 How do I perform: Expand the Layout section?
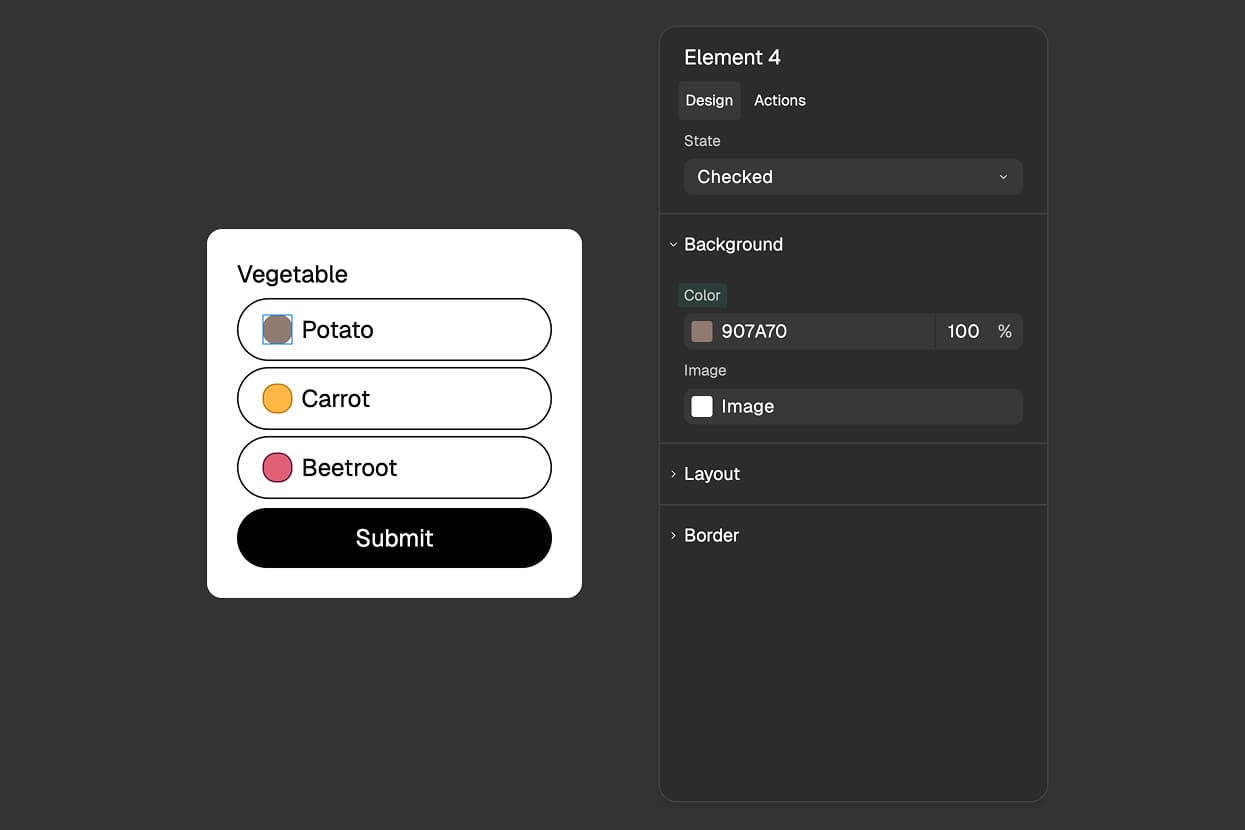coord(711,474)
